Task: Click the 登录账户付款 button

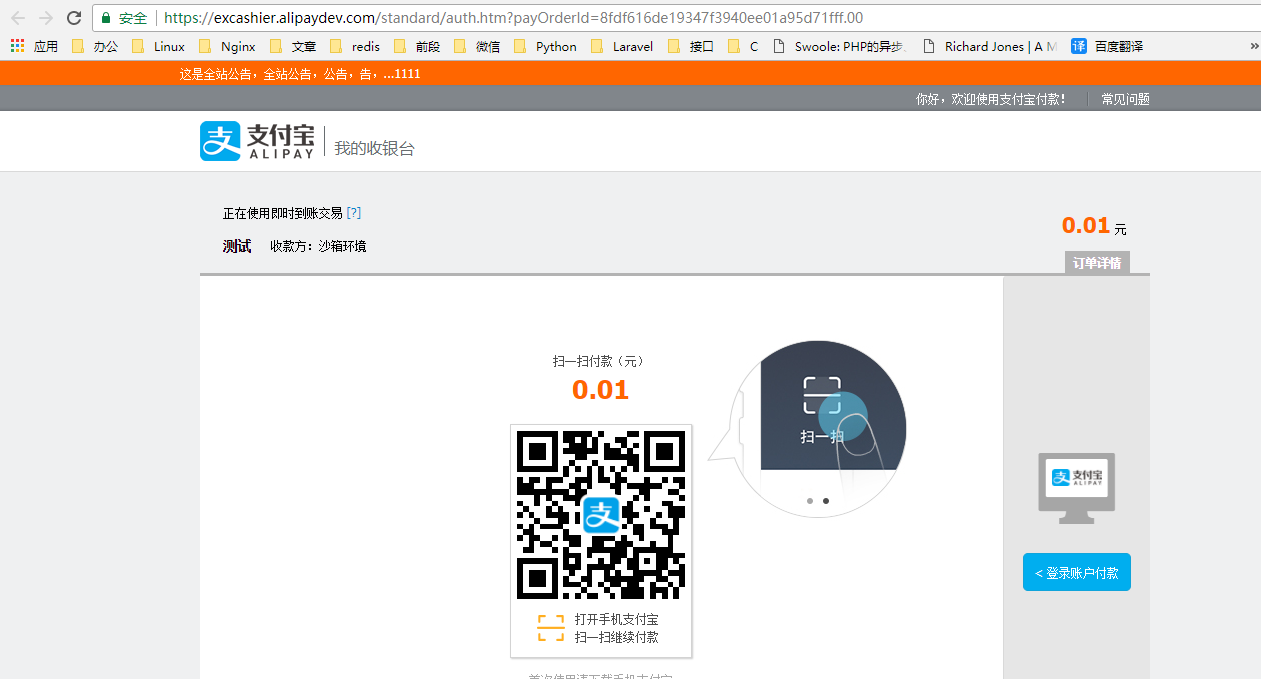Action: 1076,573
